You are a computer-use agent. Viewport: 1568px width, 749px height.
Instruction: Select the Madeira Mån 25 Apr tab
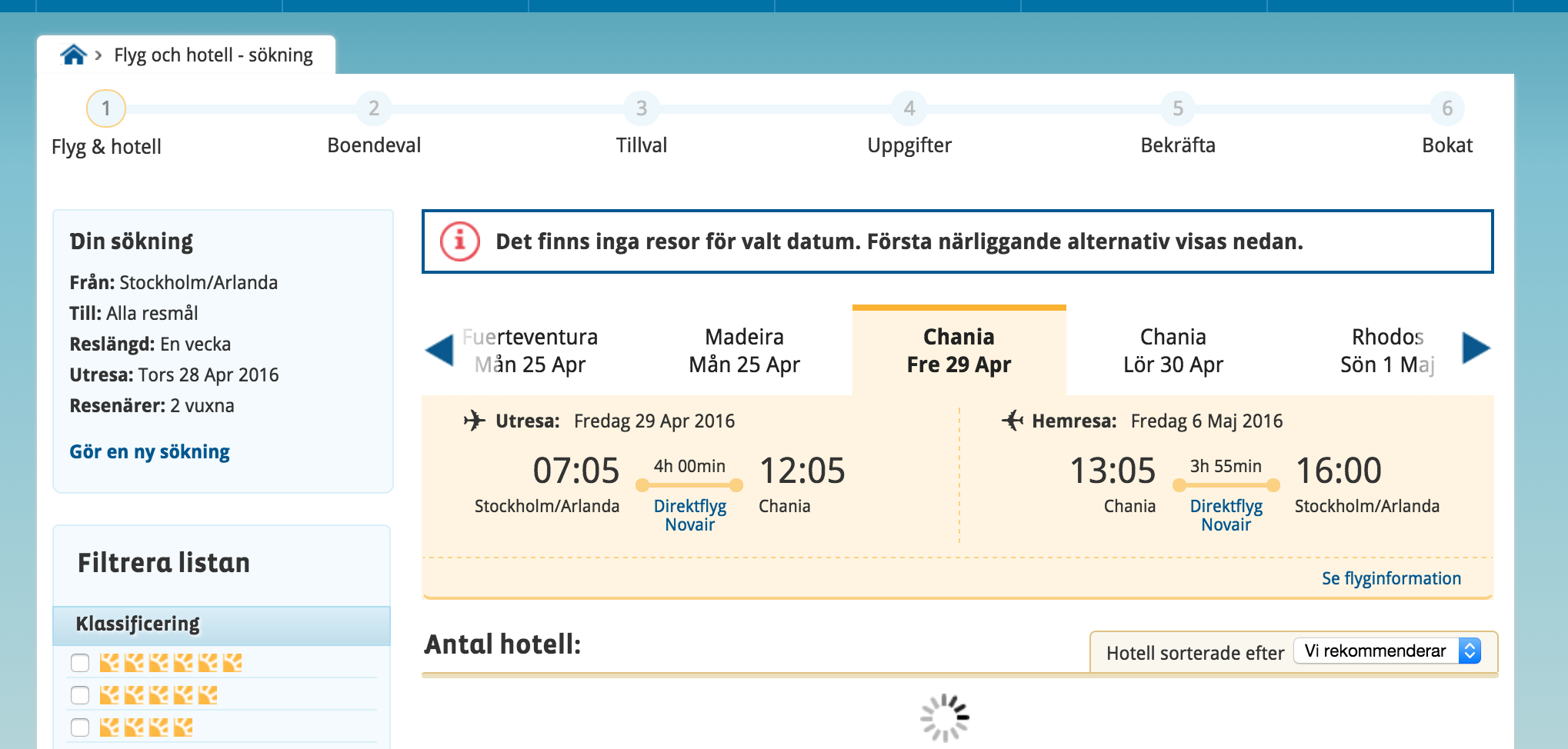[744, 351]
